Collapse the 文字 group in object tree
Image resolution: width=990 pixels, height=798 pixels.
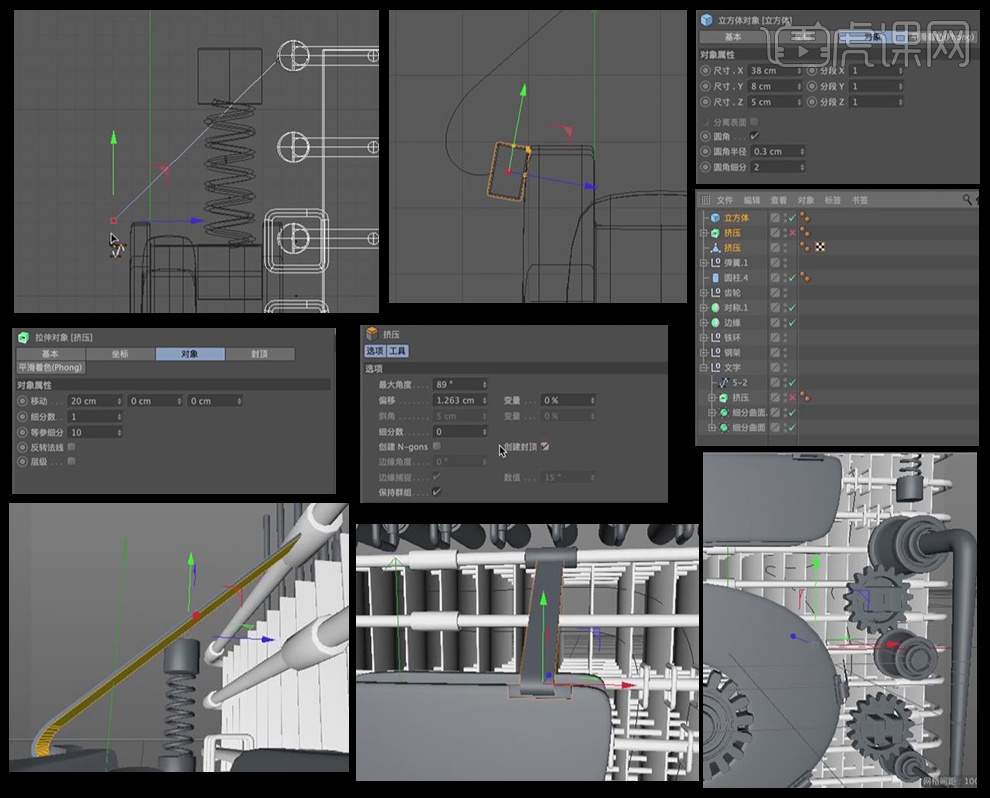[x=703, y=367]
